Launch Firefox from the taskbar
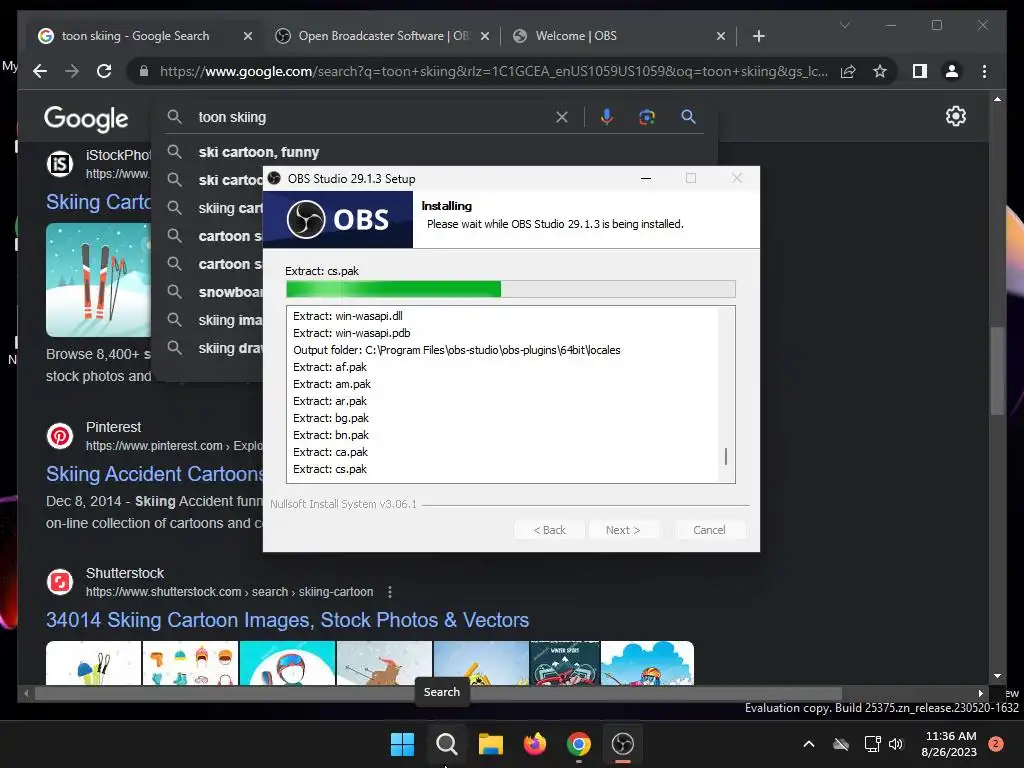The image size is (1024, 768). tap(535, 744)
